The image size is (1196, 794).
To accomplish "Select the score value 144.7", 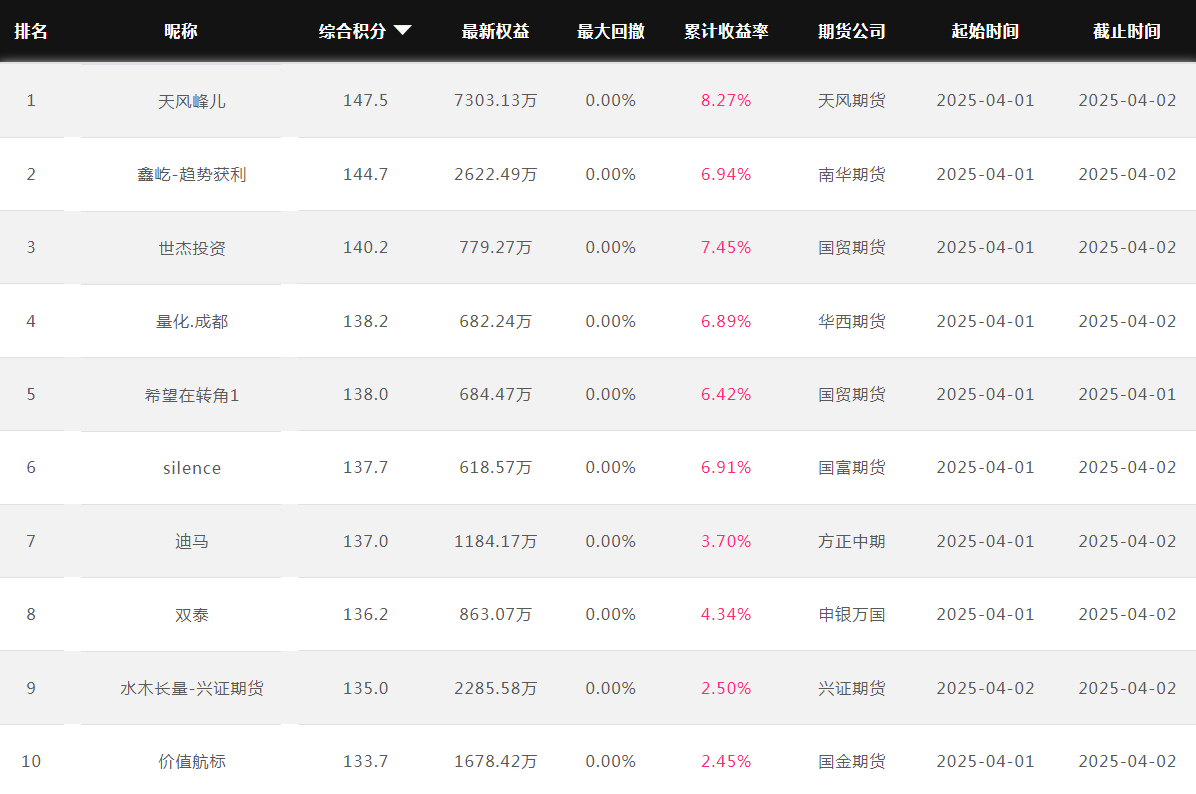I will tap(365, 175).
